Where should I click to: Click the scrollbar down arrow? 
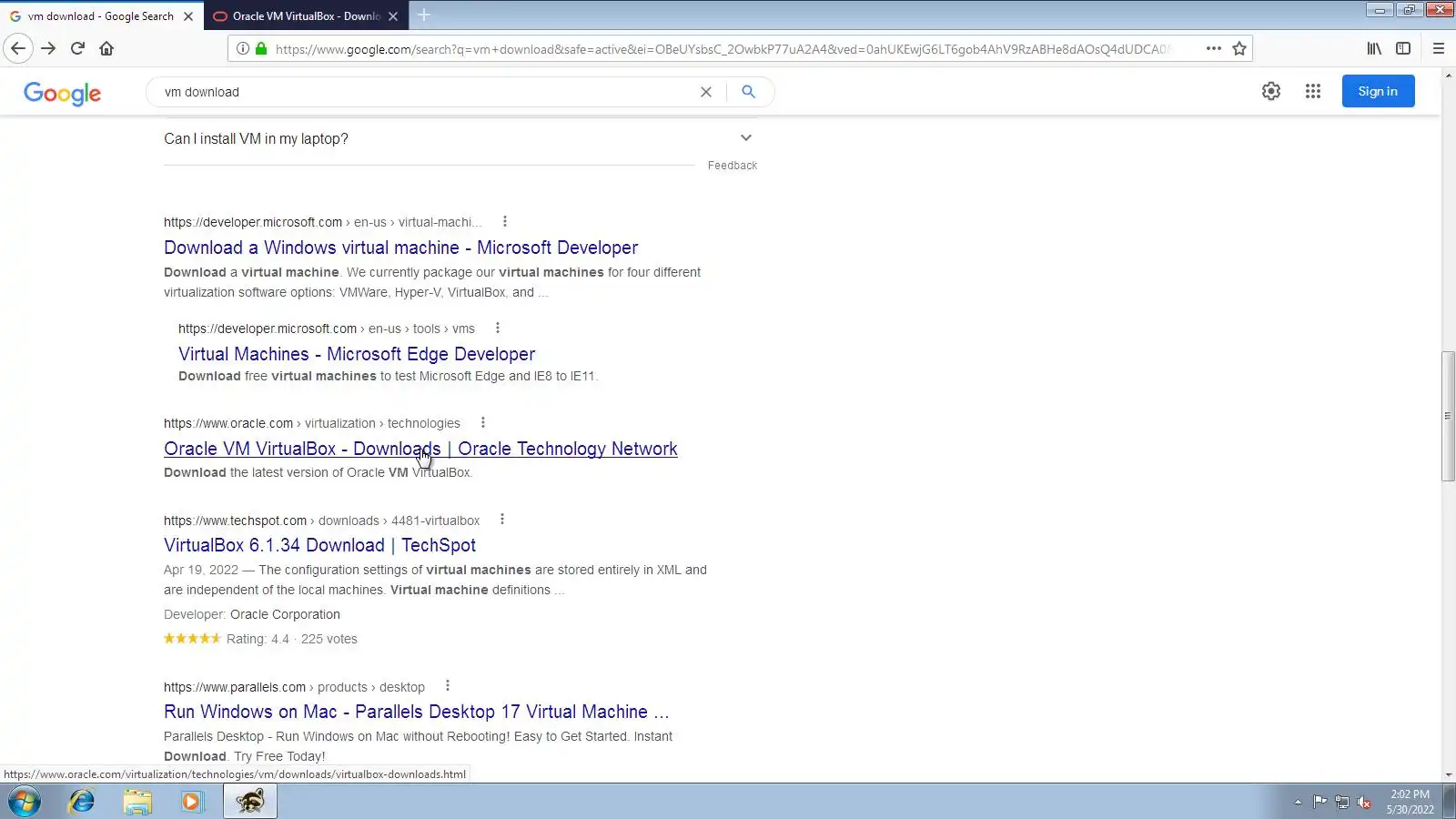pos(1448,775)
